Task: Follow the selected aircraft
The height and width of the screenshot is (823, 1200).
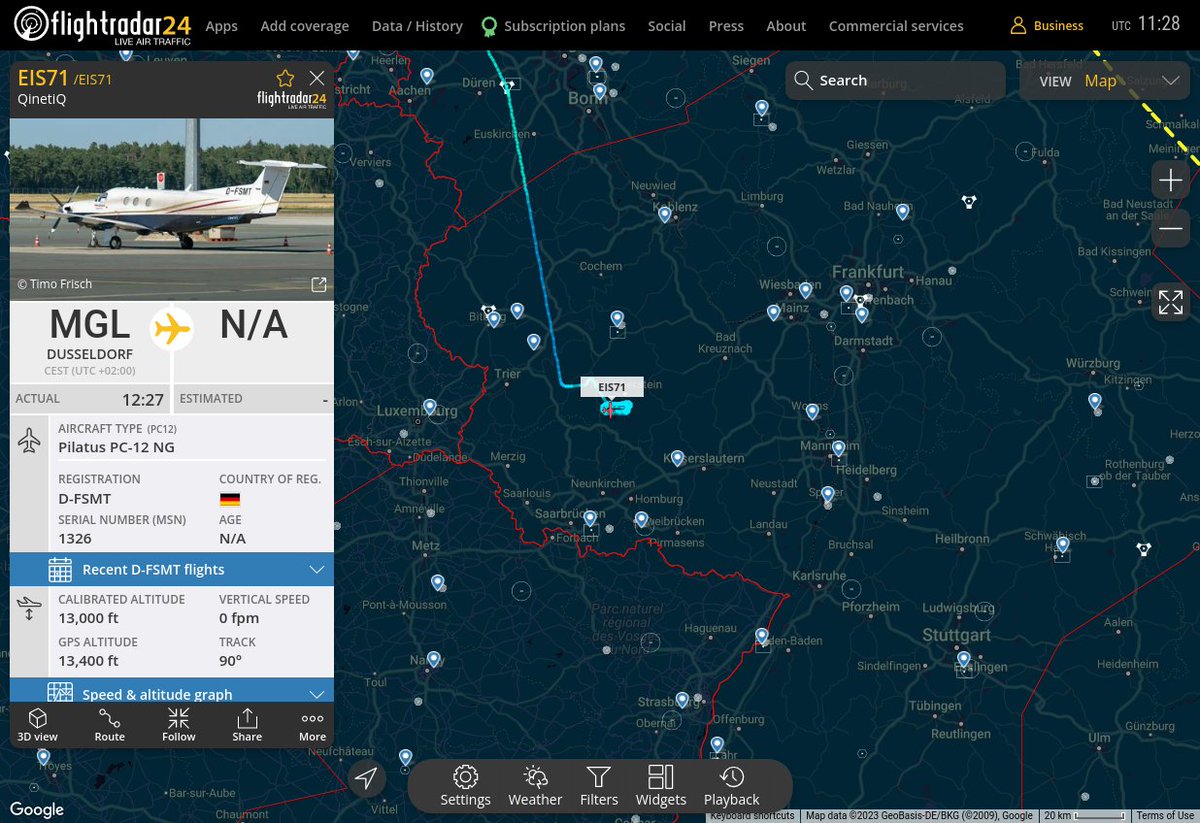Action: coord(179,724)
